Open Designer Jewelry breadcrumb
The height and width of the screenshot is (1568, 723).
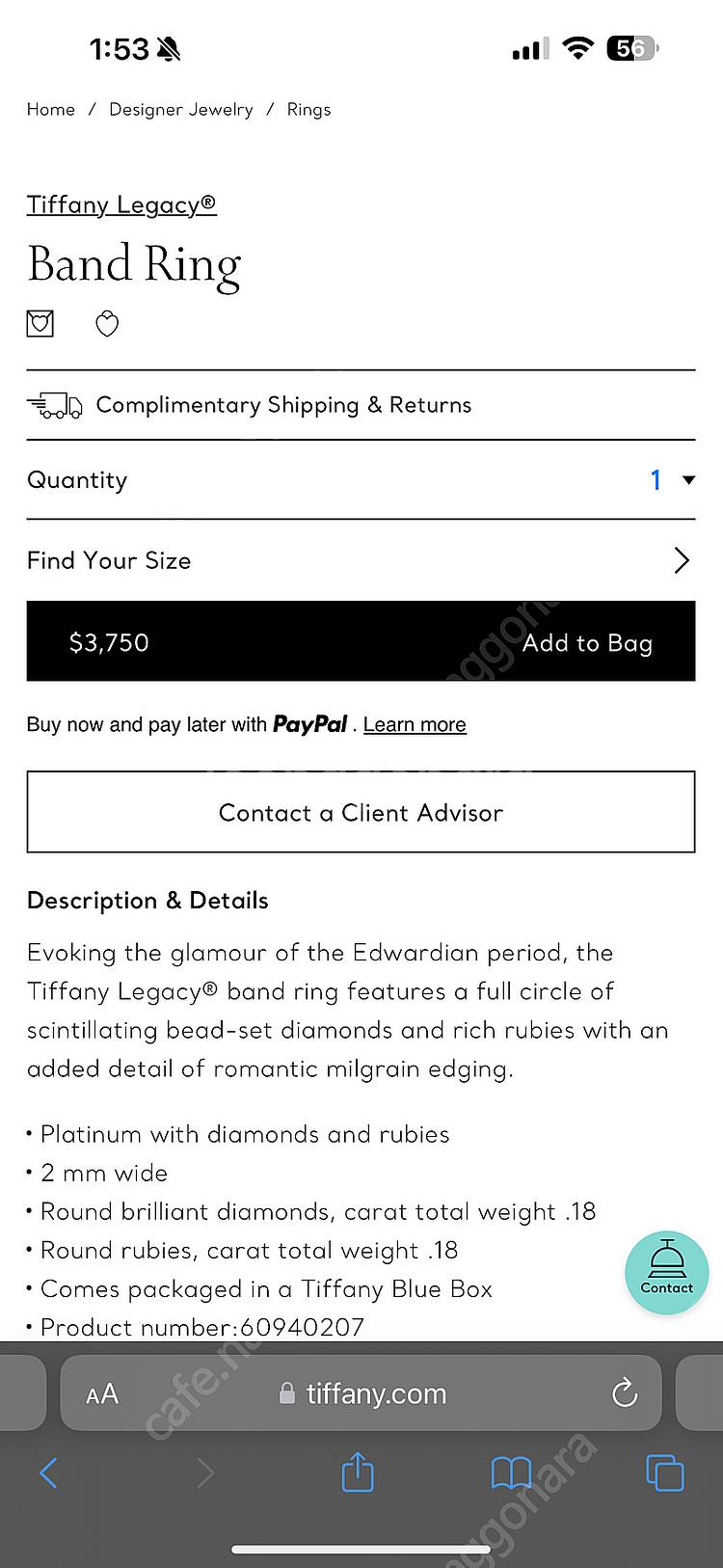click(x=181, y=110)
